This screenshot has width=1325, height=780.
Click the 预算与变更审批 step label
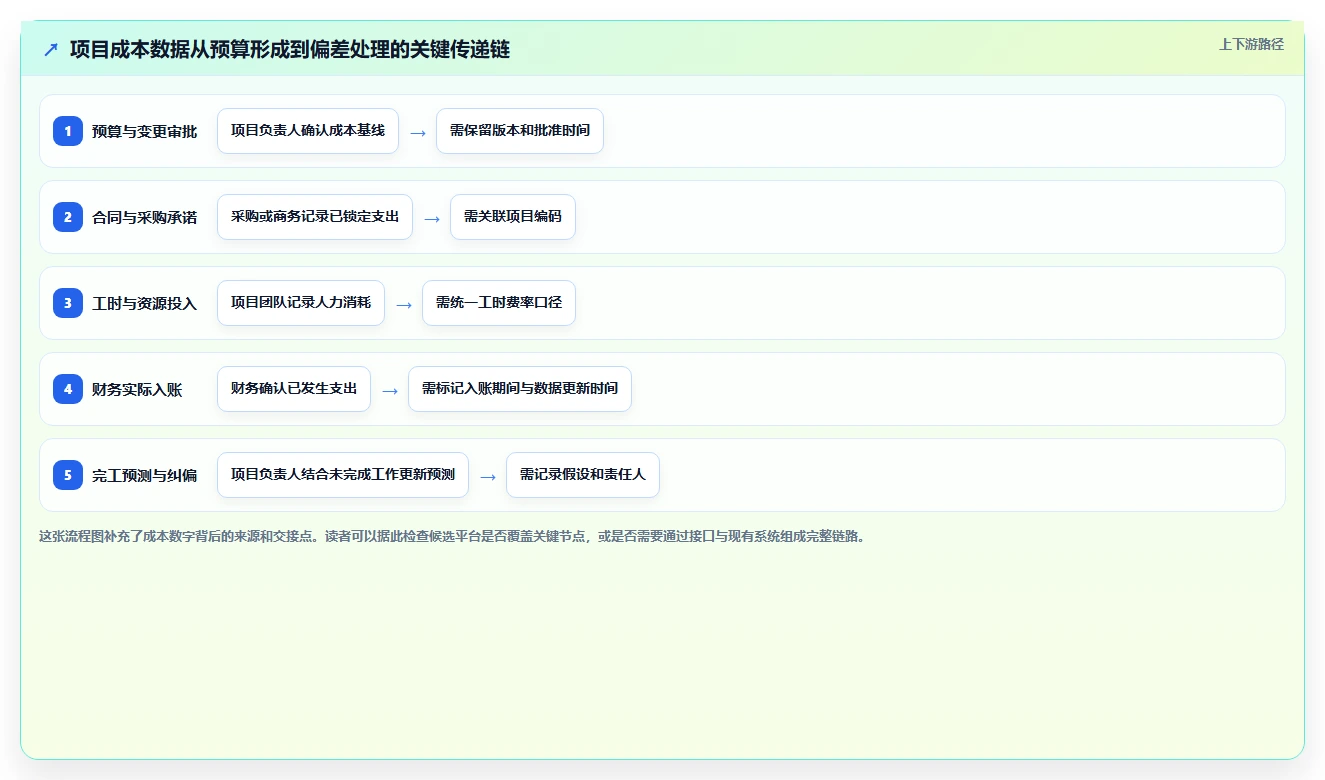(145, 131)
